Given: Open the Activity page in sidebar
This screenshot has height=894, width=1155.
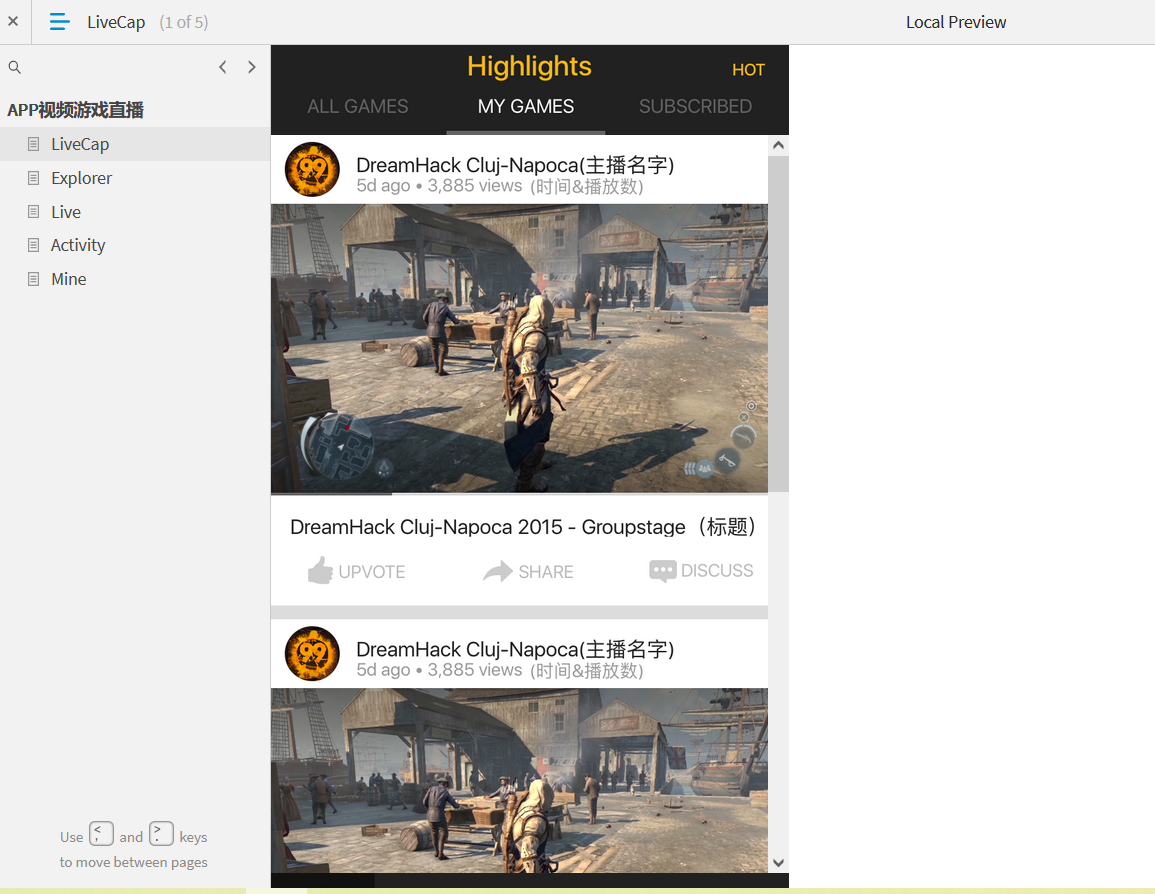Looking at the screenshot, I should [135, 245].
